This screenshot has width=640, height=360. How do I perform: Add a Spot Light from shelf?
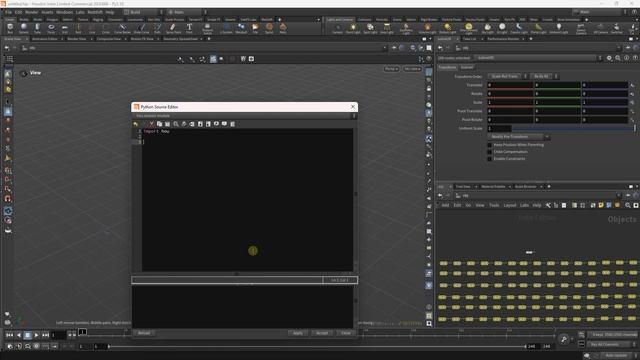coord(370,28)
